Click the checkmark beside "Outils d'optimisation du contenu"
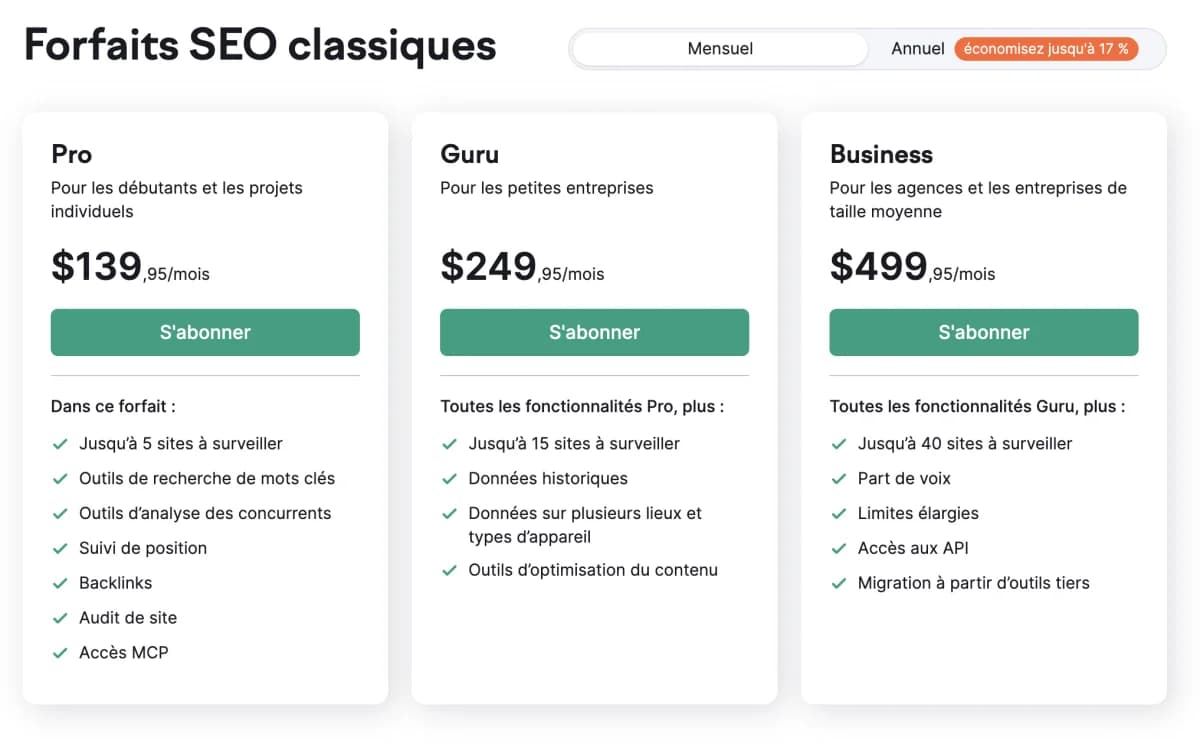1200x744 pixels. click(x=449, y=570)
